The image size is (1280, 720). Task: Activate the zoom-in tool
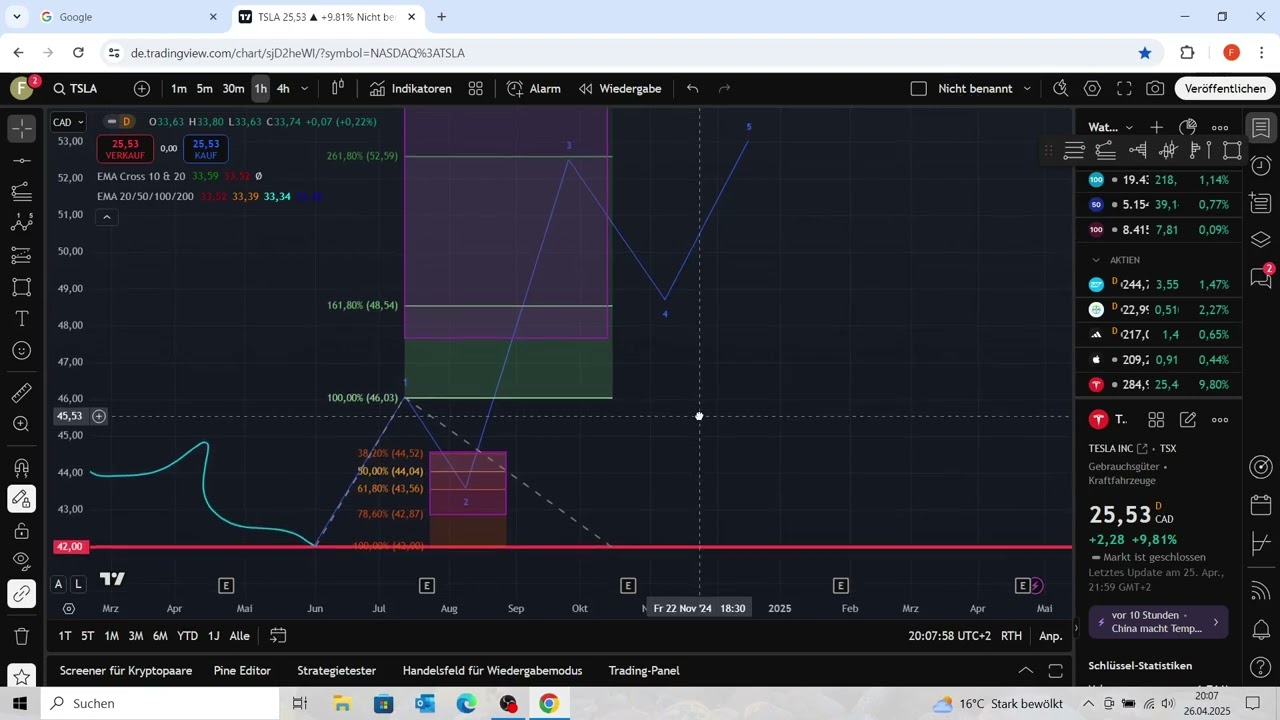(22, 424)
